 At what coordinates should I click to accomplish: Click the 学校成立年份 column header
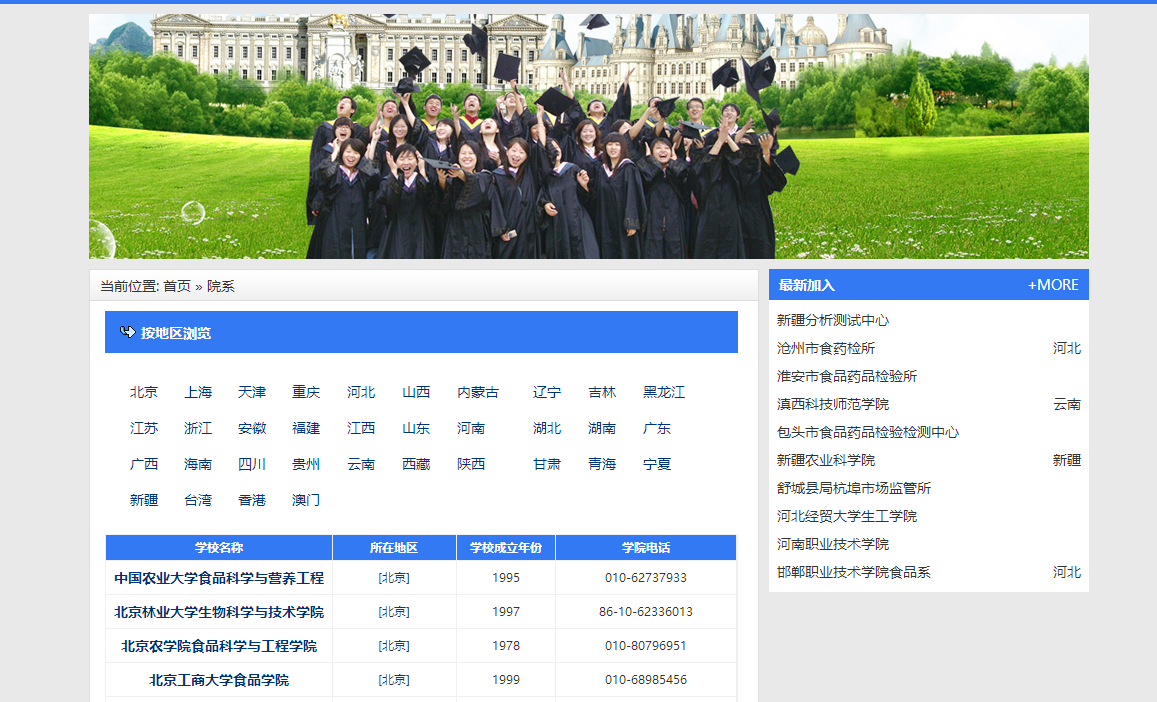(506, 548)
